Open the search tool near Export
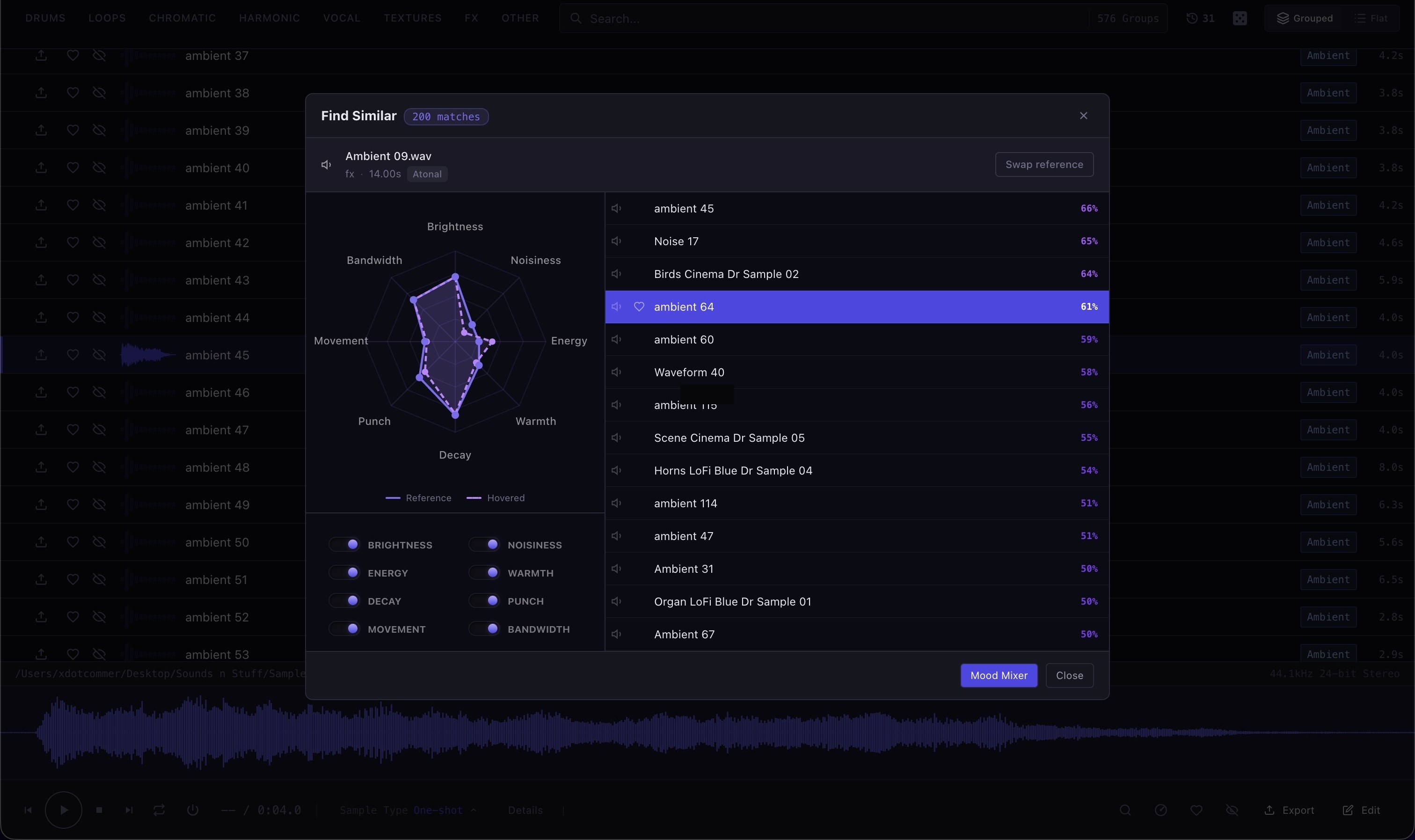This screenshot has height=840, width=1415. point(1125,810)
